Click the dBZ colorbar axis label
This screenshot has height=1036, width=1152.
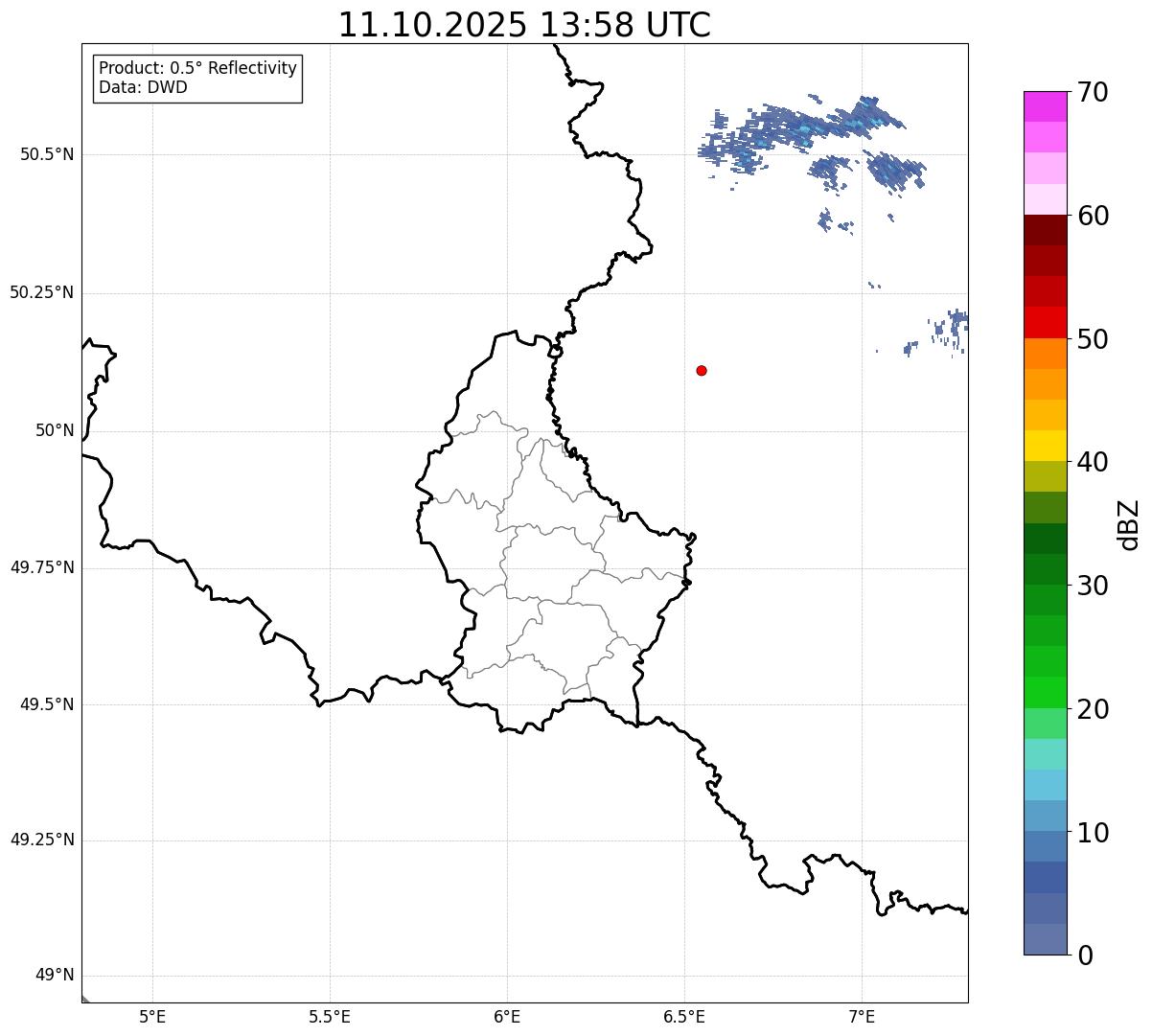[1129, 523]
